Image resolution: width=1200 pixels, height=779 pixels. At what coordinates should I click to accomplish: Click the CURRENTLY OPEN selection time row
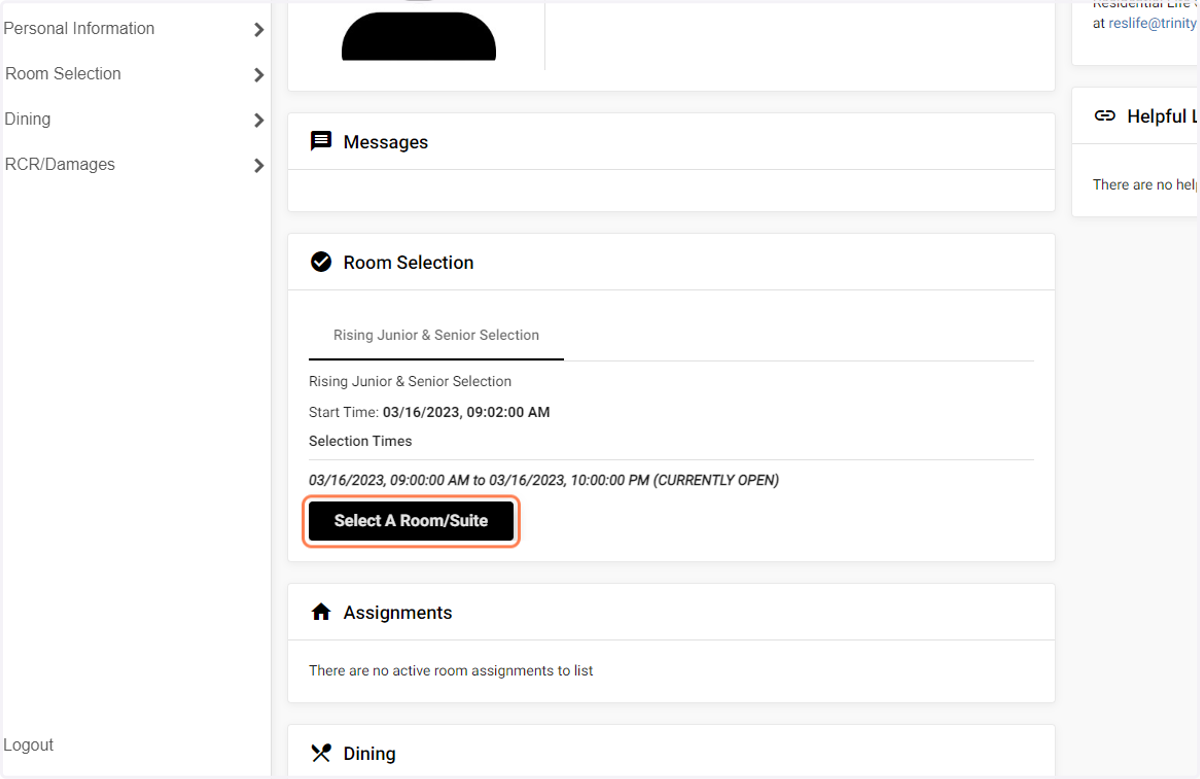pos(544,480)
